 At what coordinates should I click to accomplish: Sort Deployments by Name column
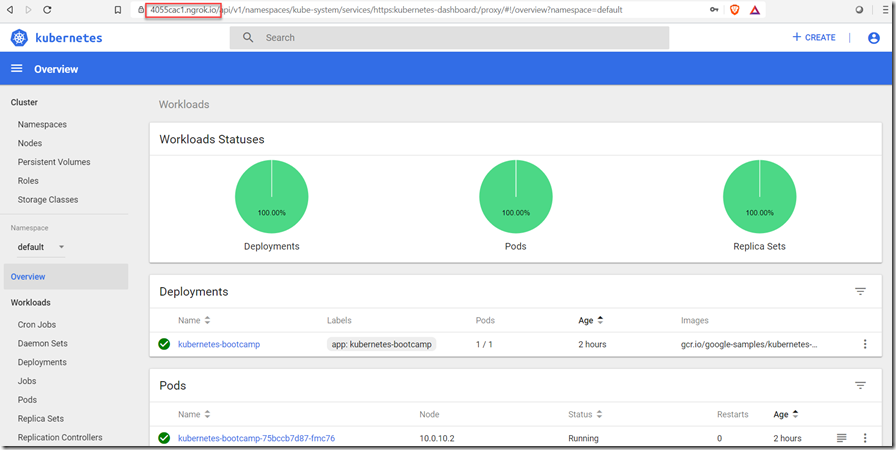pyautogui.click(x=194, y=321)
